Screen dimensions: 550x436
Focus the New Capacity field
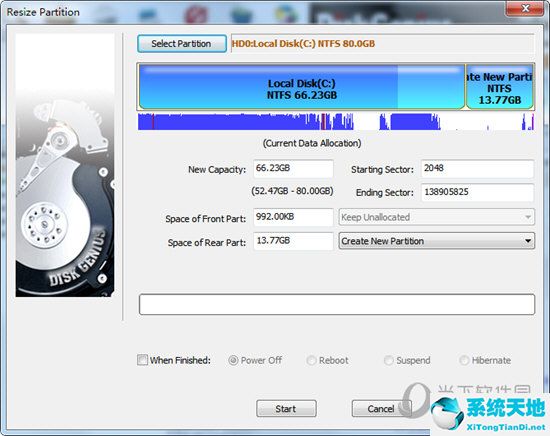click(293, 168)
